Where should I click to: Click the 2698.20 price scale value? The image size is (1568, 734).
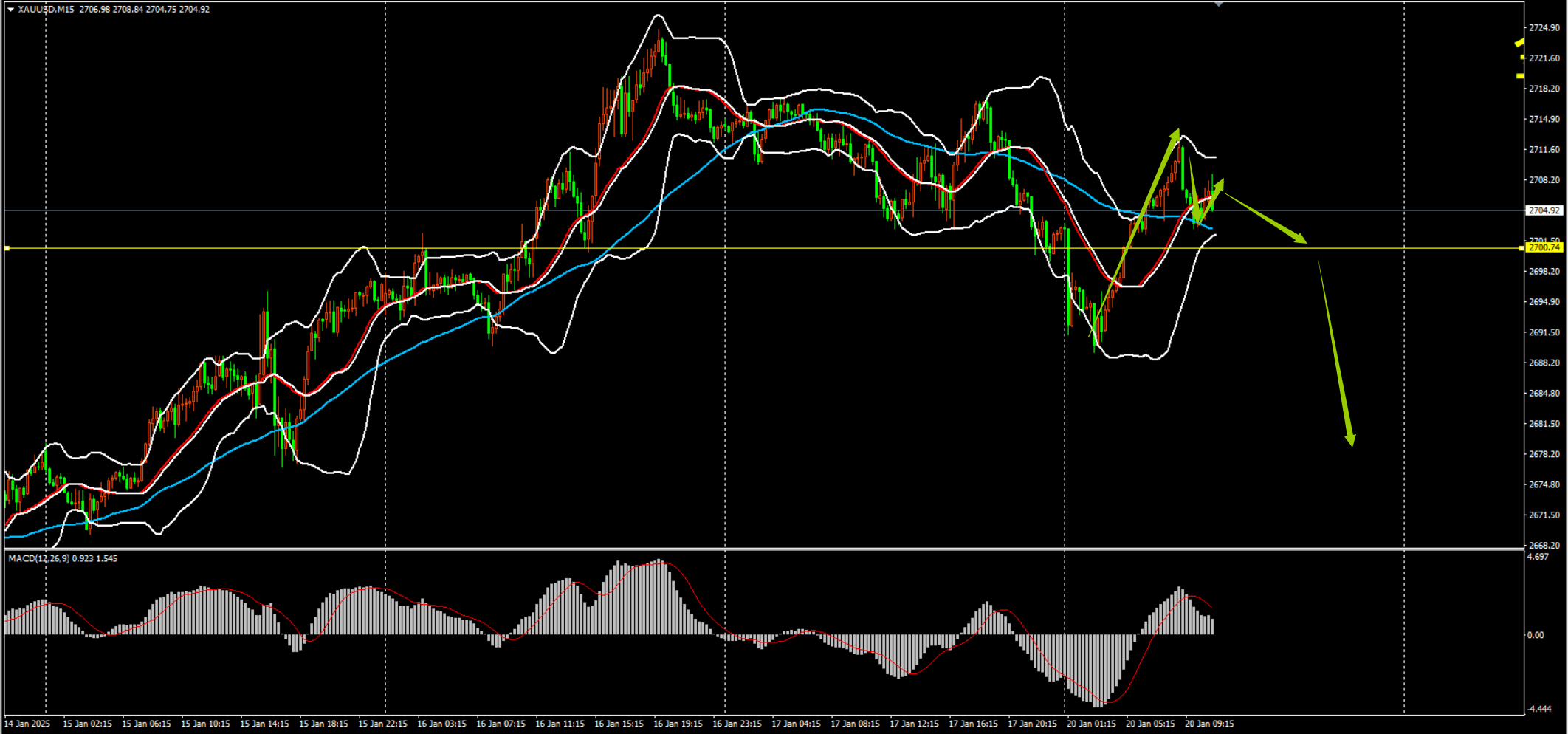click(1544, 271)
